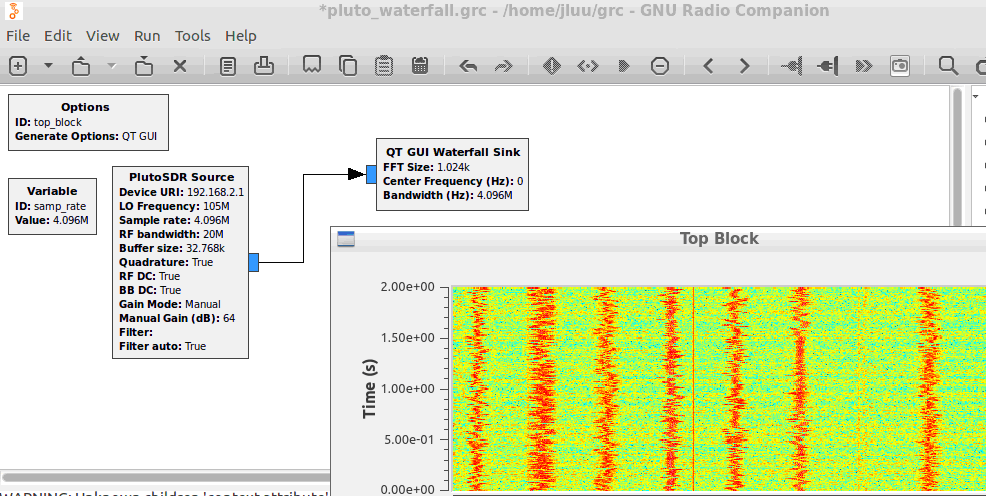This screenshot has width=986, height=496.
Task: Click the 'Manual Gain (dB): 64' parameter text
Action: coord(177,318)
